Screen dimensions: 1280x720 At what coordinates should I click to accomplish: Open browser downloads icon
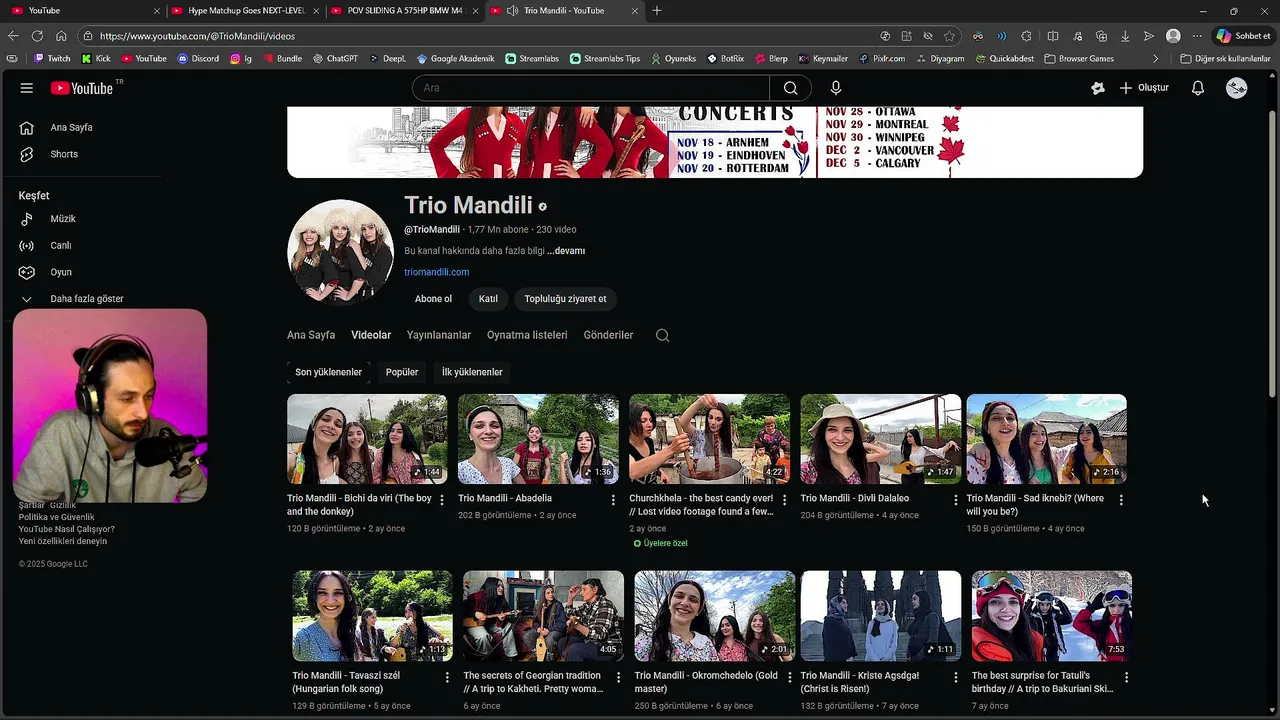point(1125,36)
